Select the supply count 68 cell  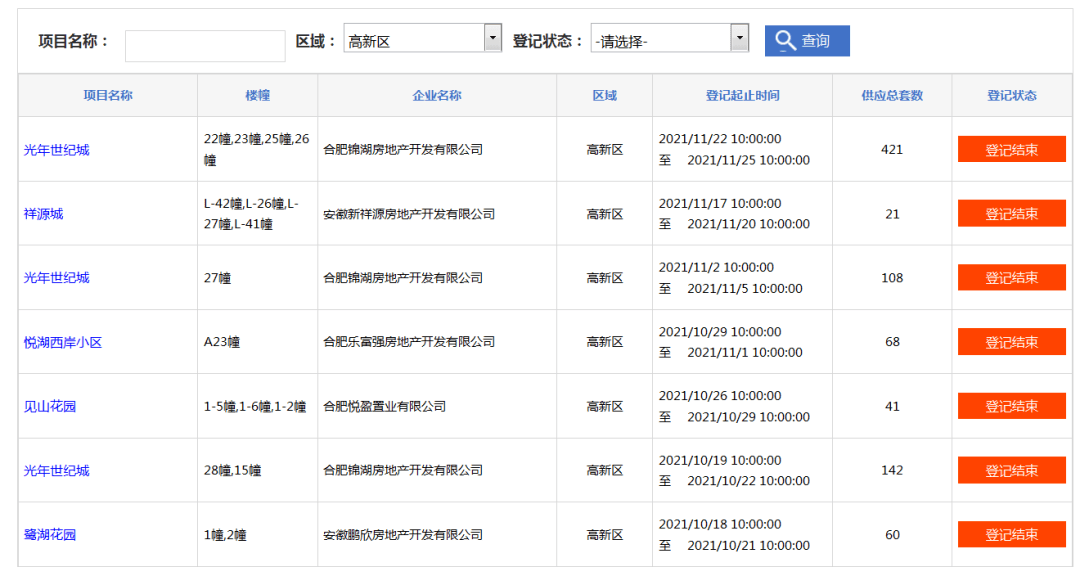pos(892,342)
